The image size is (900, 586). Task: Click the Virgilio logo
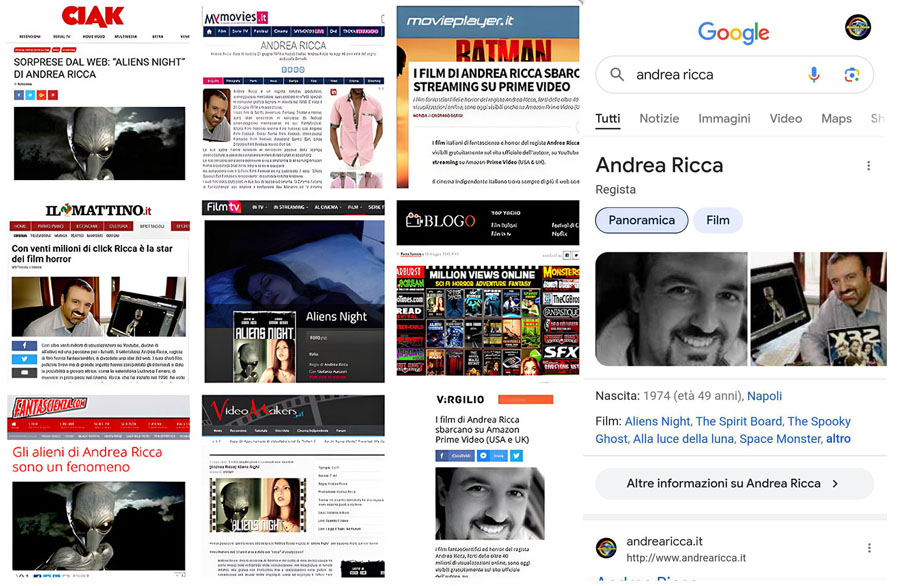(x=460, y=399)
